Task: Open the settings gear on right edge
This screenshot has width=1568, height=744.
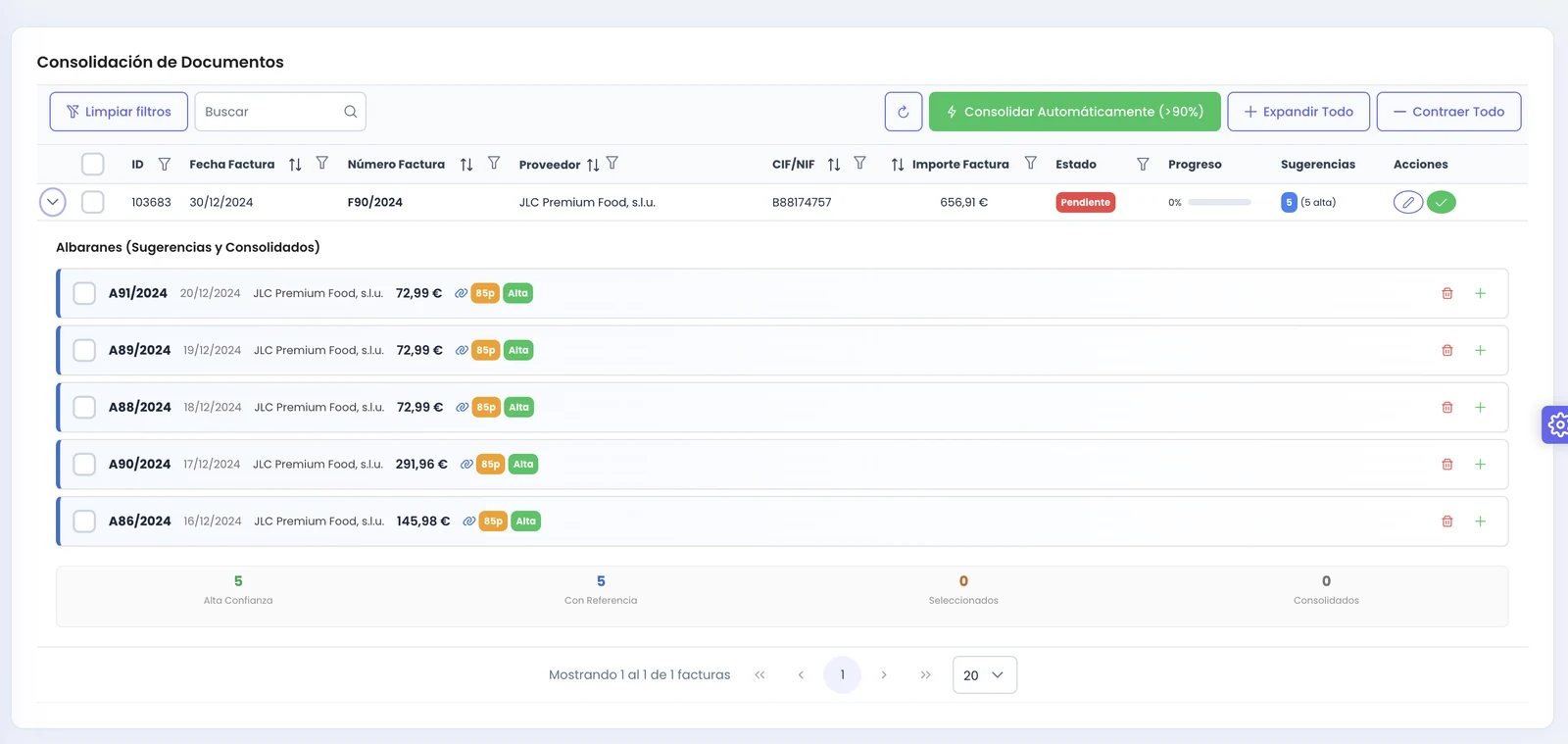Action: [x=1556, y=424]
